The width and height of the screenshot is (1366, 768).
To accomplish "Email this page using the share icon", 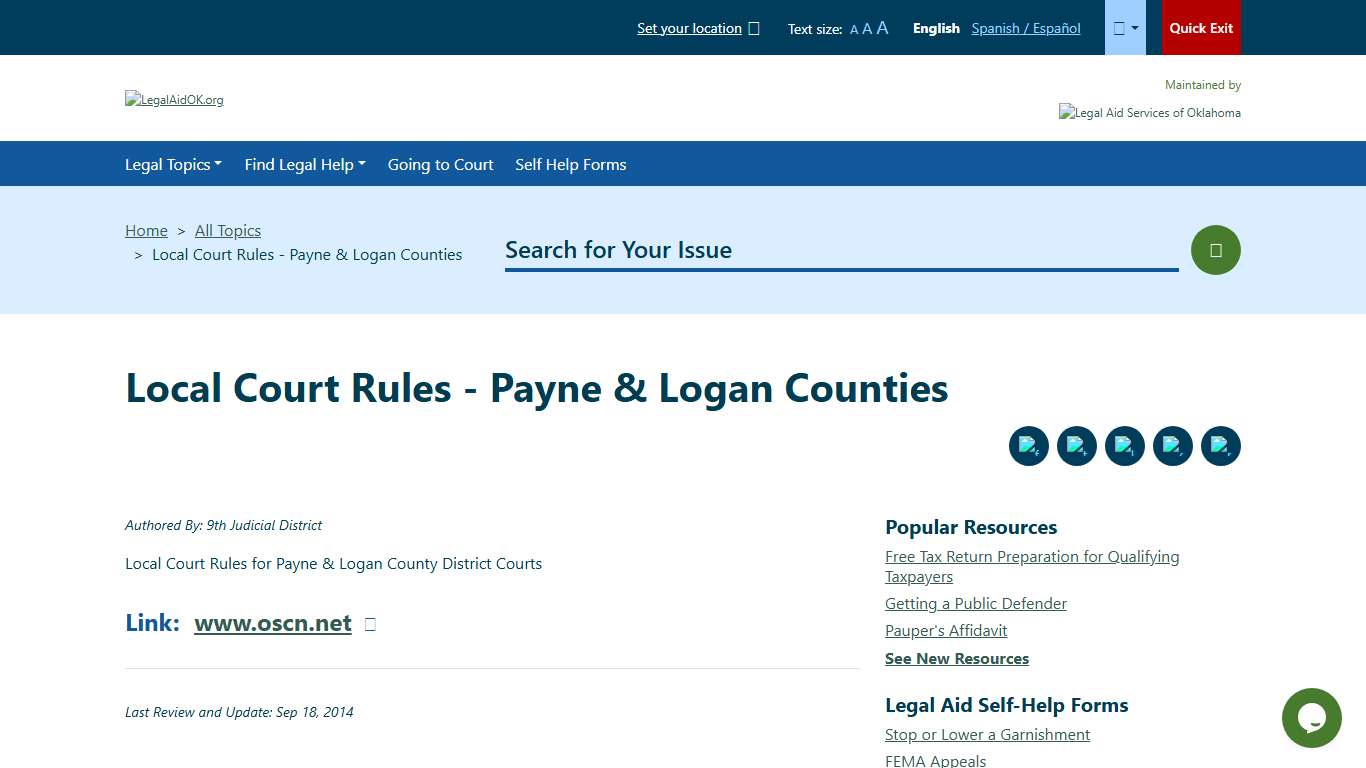I will point(1172,446).
